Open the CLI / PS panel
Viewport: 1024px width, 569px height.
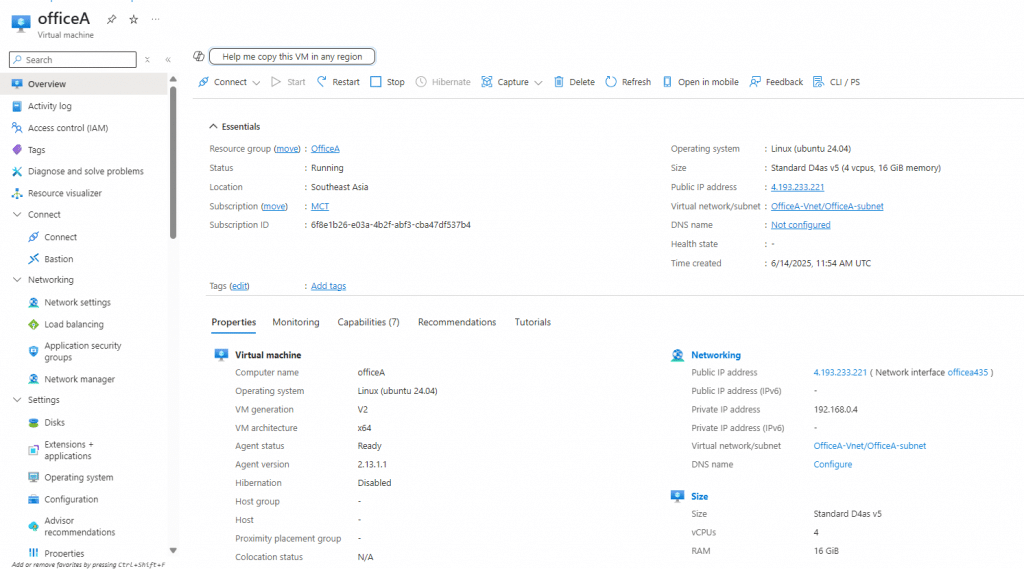[x=836, y=82]
